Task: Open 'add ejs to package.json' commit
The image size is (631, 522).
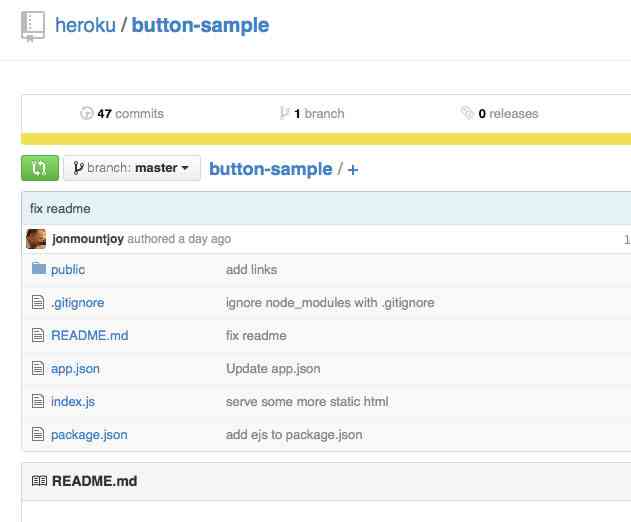Action: click(294, 435)
